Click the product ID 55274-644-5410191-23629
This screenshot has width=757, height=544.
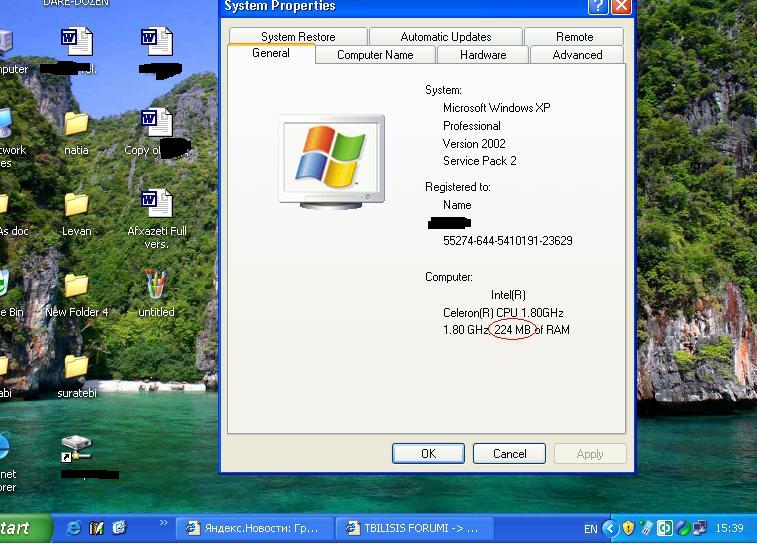(x=507, y=240)
